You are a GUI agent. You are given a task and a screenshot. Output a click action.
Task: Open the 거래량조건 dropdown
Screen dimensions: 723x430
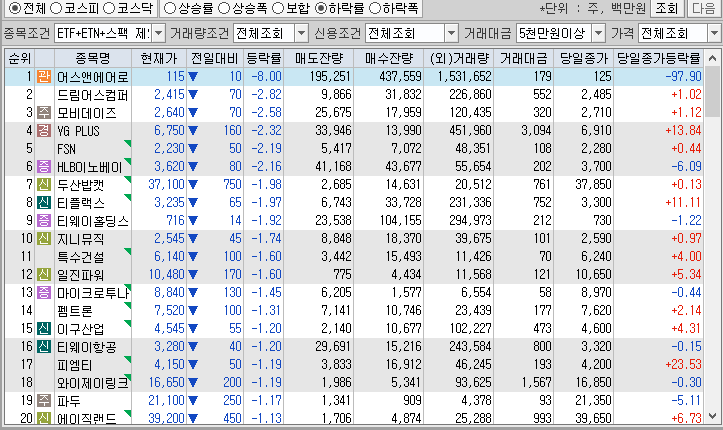[x=301, y=33]
